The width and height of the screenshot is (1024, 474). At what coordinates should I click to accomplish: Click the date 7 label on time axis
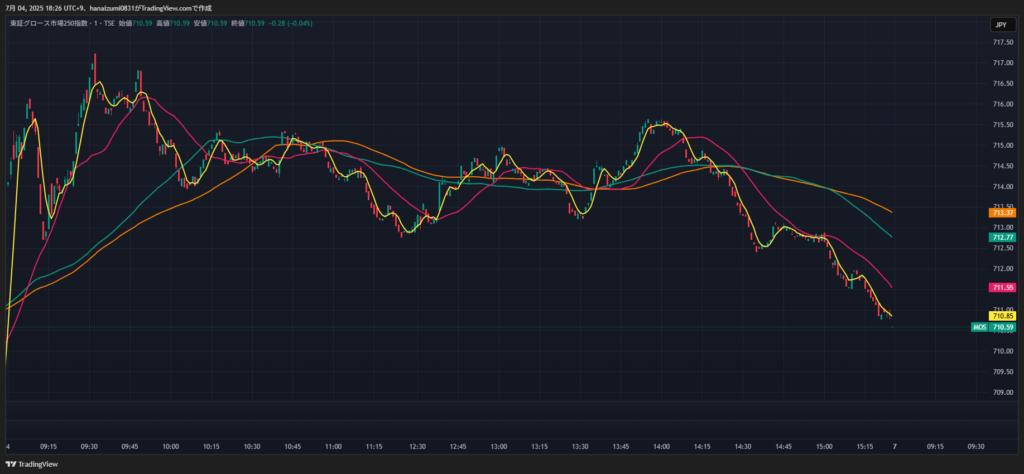click(895, 447)
